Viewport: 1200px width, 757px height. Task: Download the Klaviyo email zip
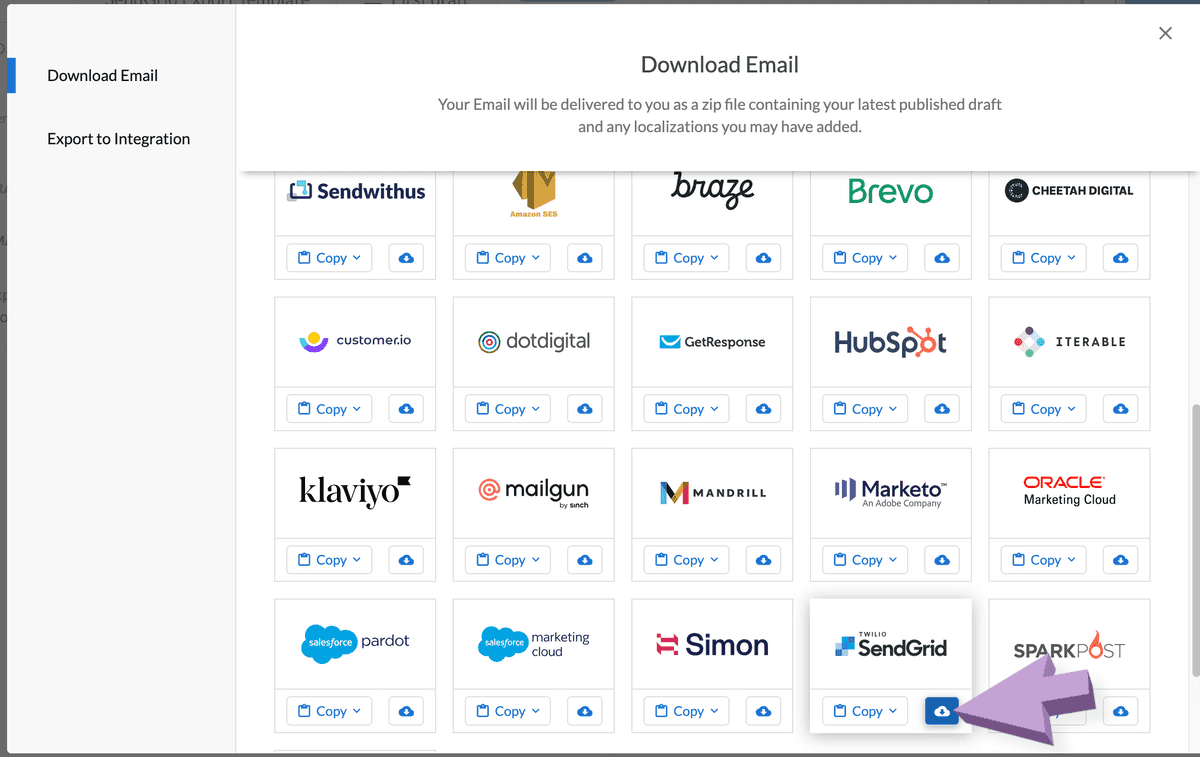point(406,560)
